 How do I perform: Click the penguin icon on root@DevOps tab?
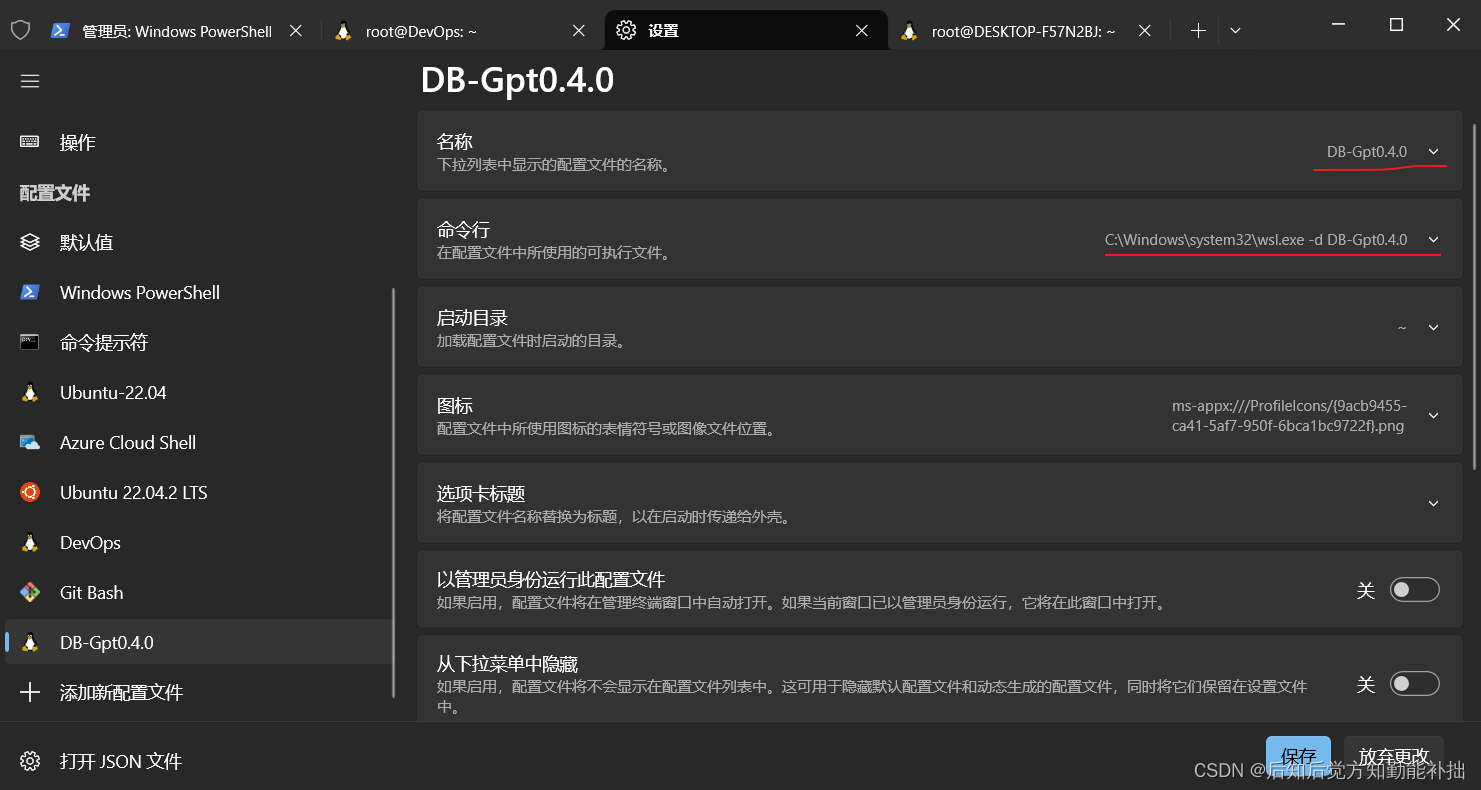tap(343, 31)
